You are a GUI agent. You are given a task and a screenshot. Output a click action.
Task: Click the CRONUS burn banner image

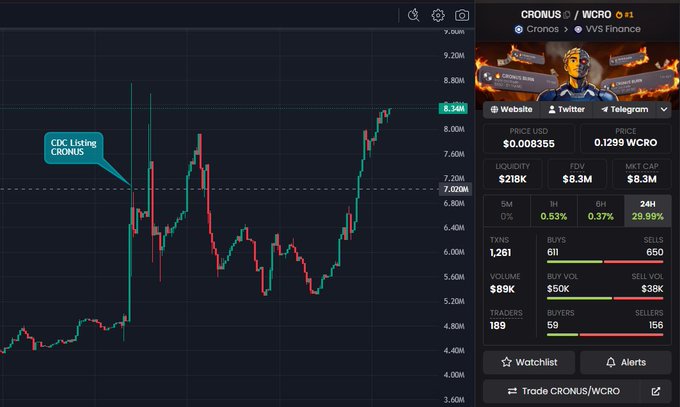pos(577,72)
